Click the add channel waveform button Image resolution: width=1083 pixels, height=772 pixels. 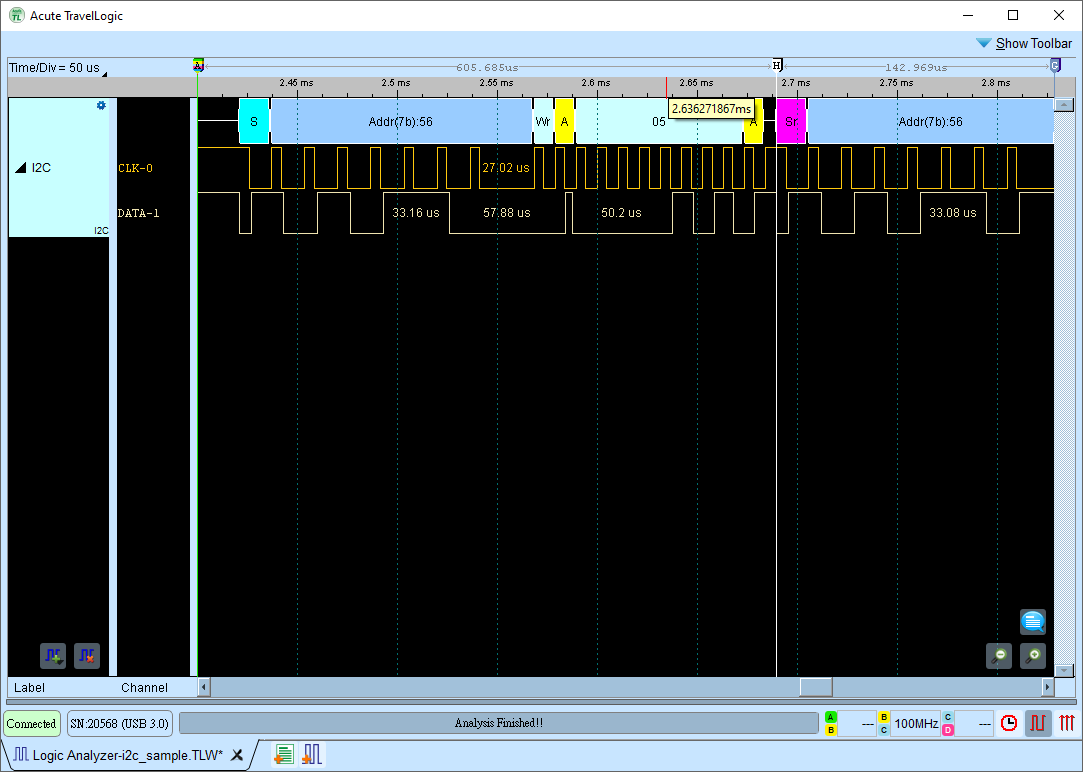tap(53, 655)
